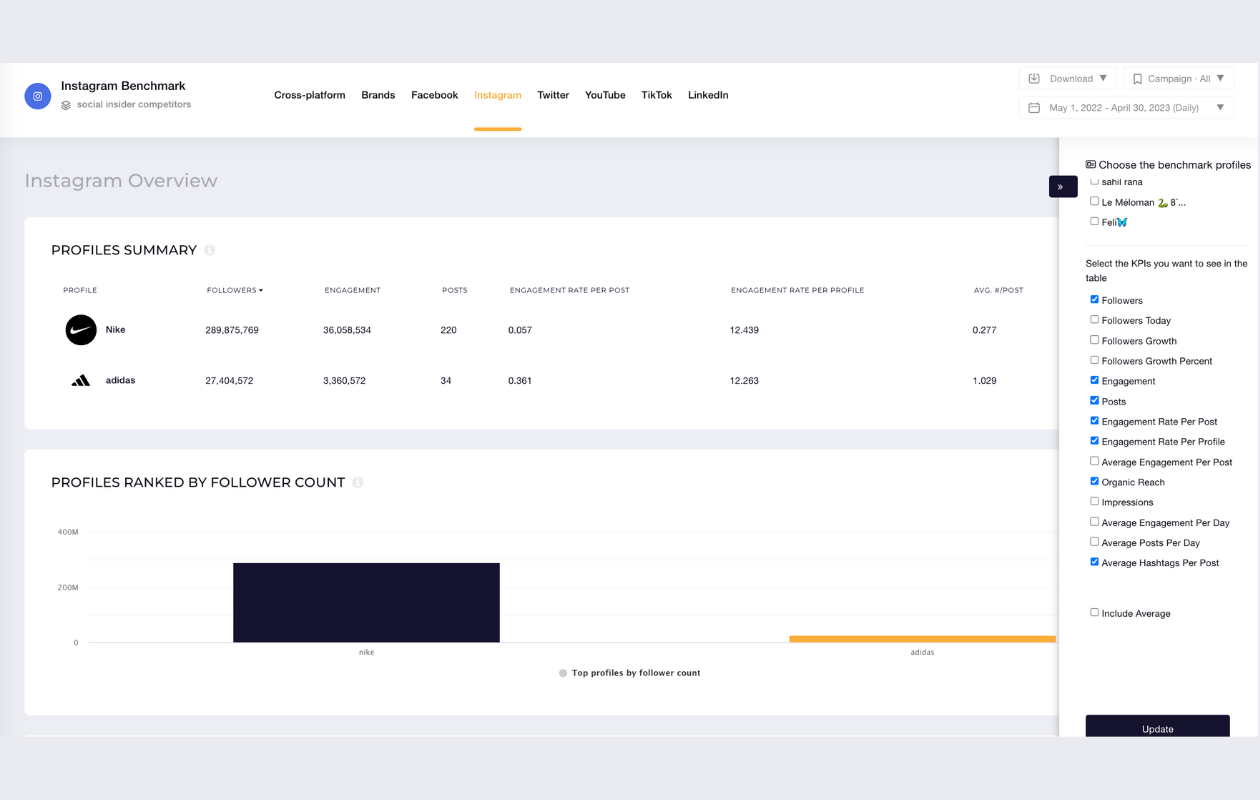Tick the Include Average checkbox
The height and width of the screenshot is (800, 1260).
coord(1094,613)
